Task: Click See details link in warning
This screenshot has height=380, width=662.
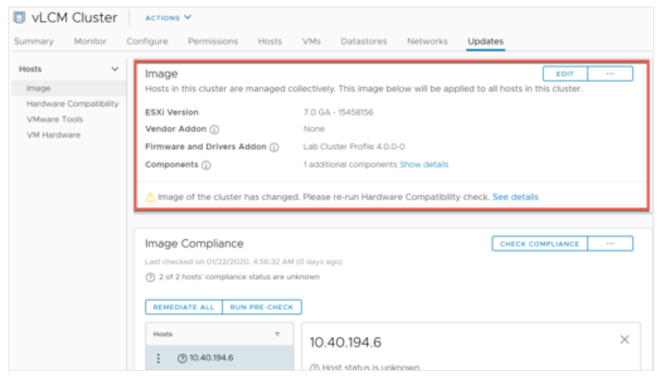Action: 515,197
